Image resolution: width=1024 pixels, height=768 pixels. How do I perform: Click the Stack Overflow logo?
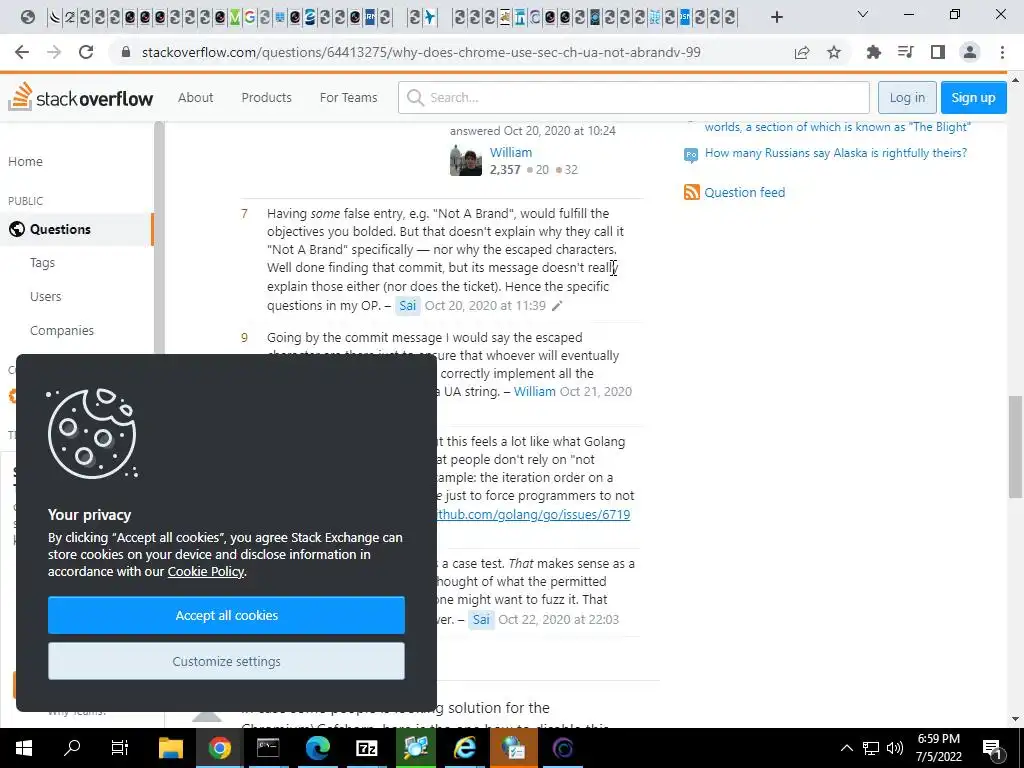[x=80, y=97]
